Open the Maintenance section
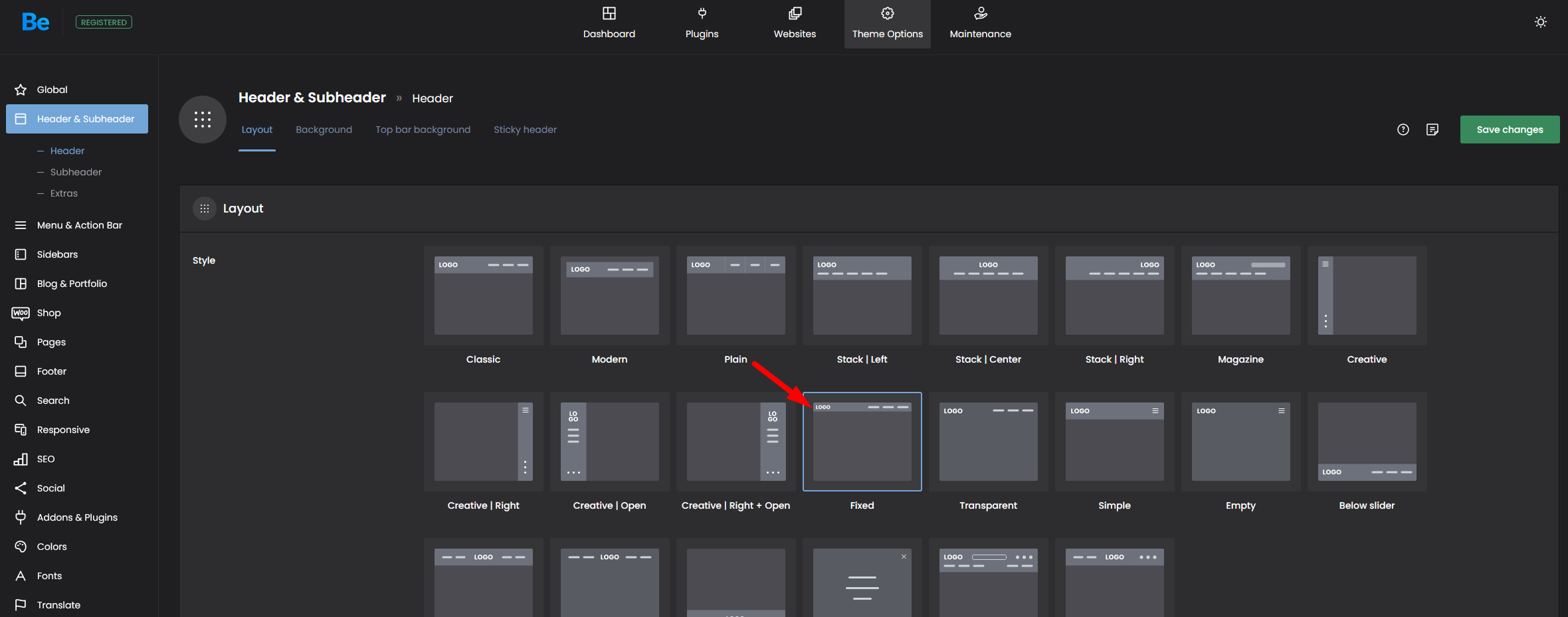1568x617 pixels. [x=980, y=24]
